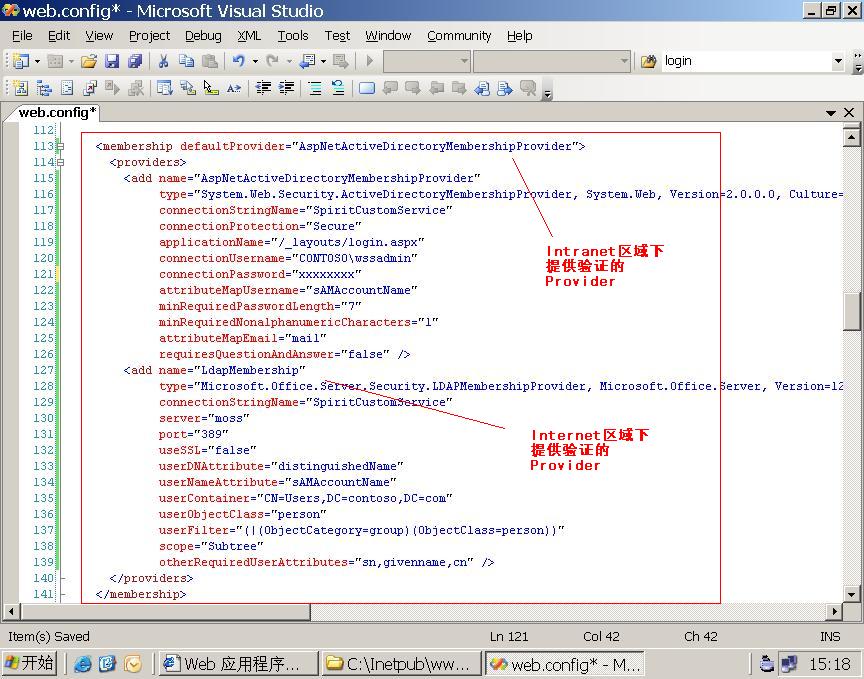Screen dimensions: 864x679
Task: Open the Undo history dropdown arrow
Action: (x=254, y=61)
